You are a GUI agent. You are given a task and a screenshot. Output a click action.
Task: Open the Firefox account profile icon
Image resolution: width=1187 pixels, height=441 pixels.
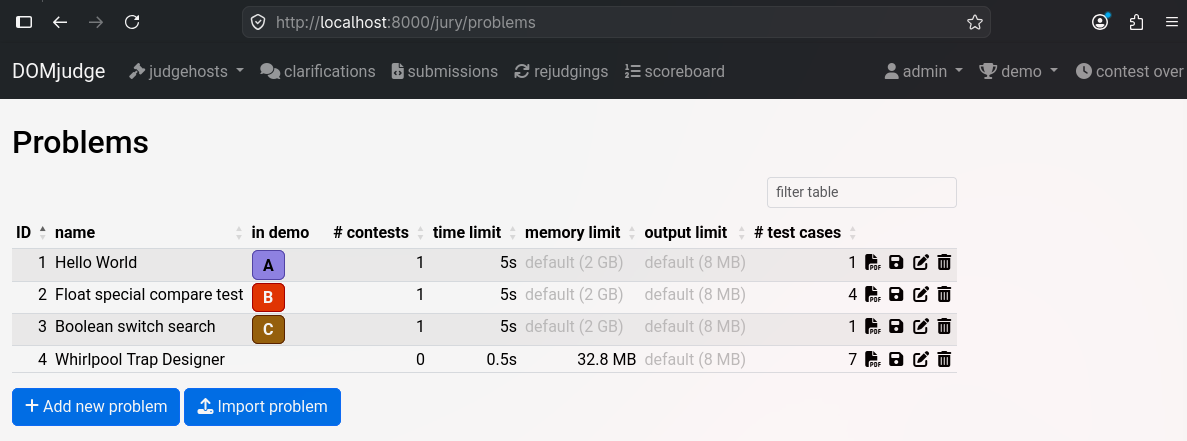1101,23
